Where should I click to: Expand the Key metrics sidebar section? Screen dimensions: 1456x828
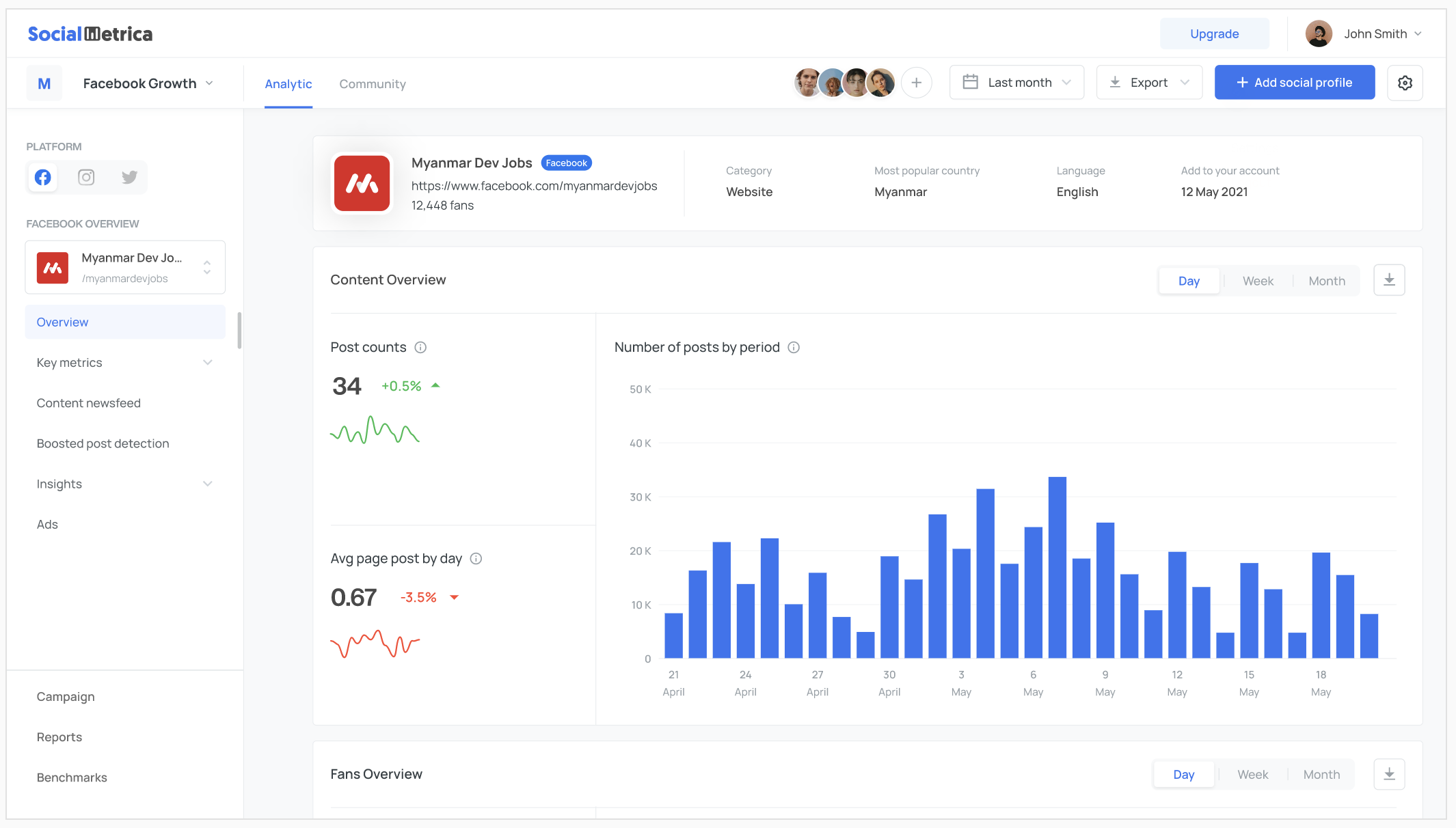tap(124, 363)
